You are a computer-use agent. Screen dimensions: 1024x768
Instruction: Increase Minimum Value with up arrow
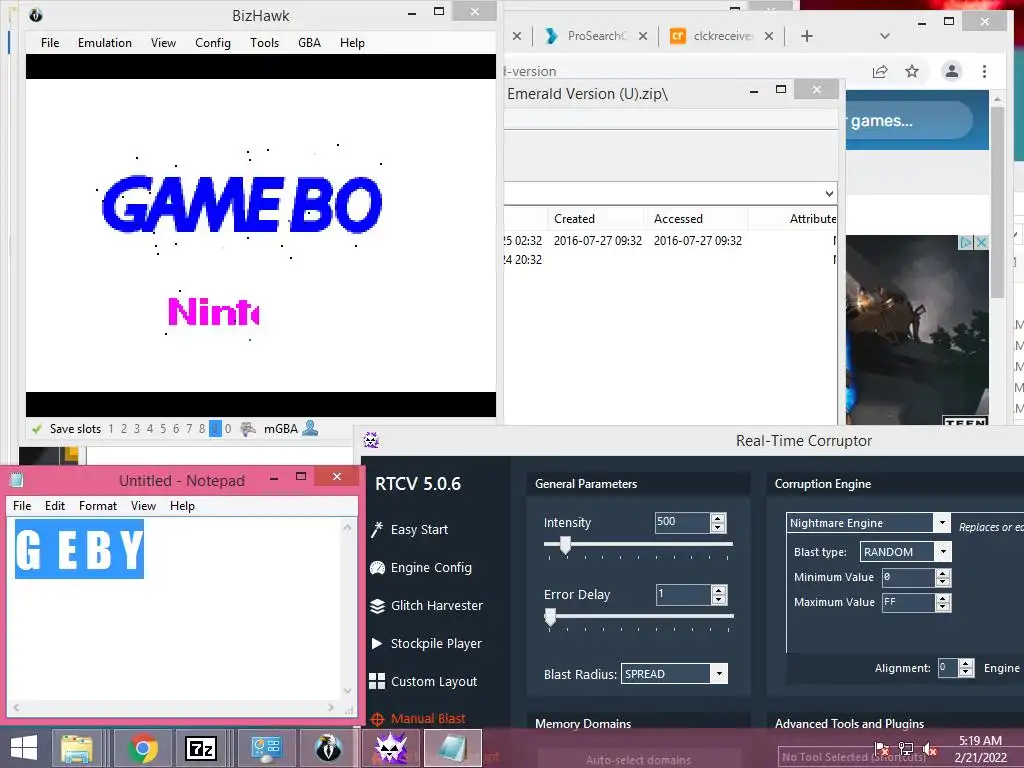point(942,573)
